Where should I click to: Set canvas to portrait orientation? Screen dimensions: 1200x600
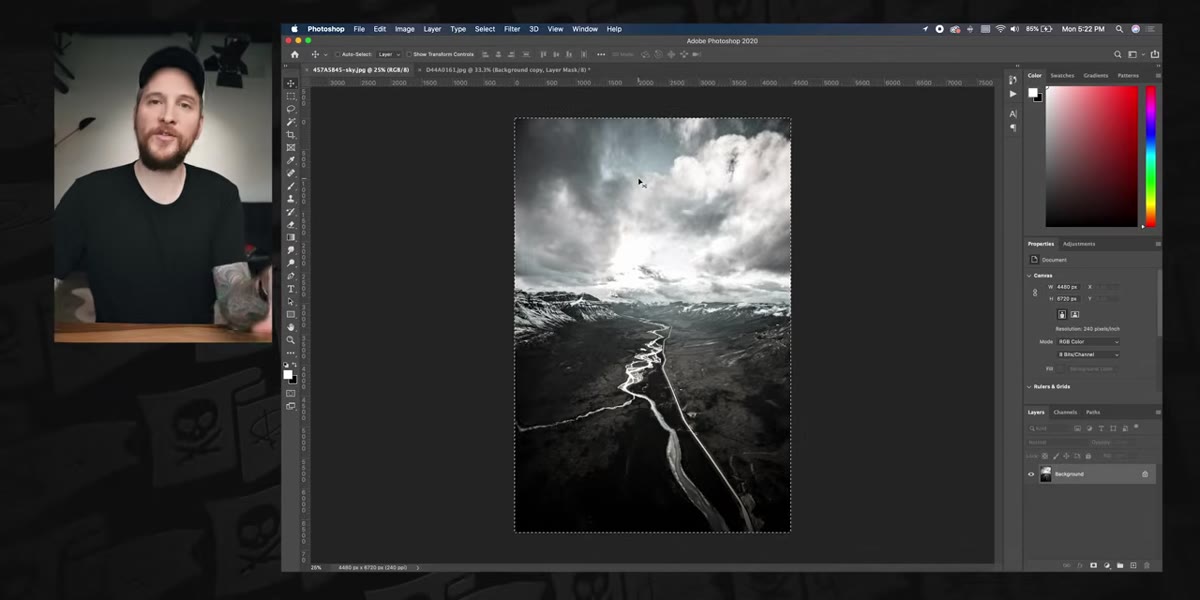coord(1062,314)
